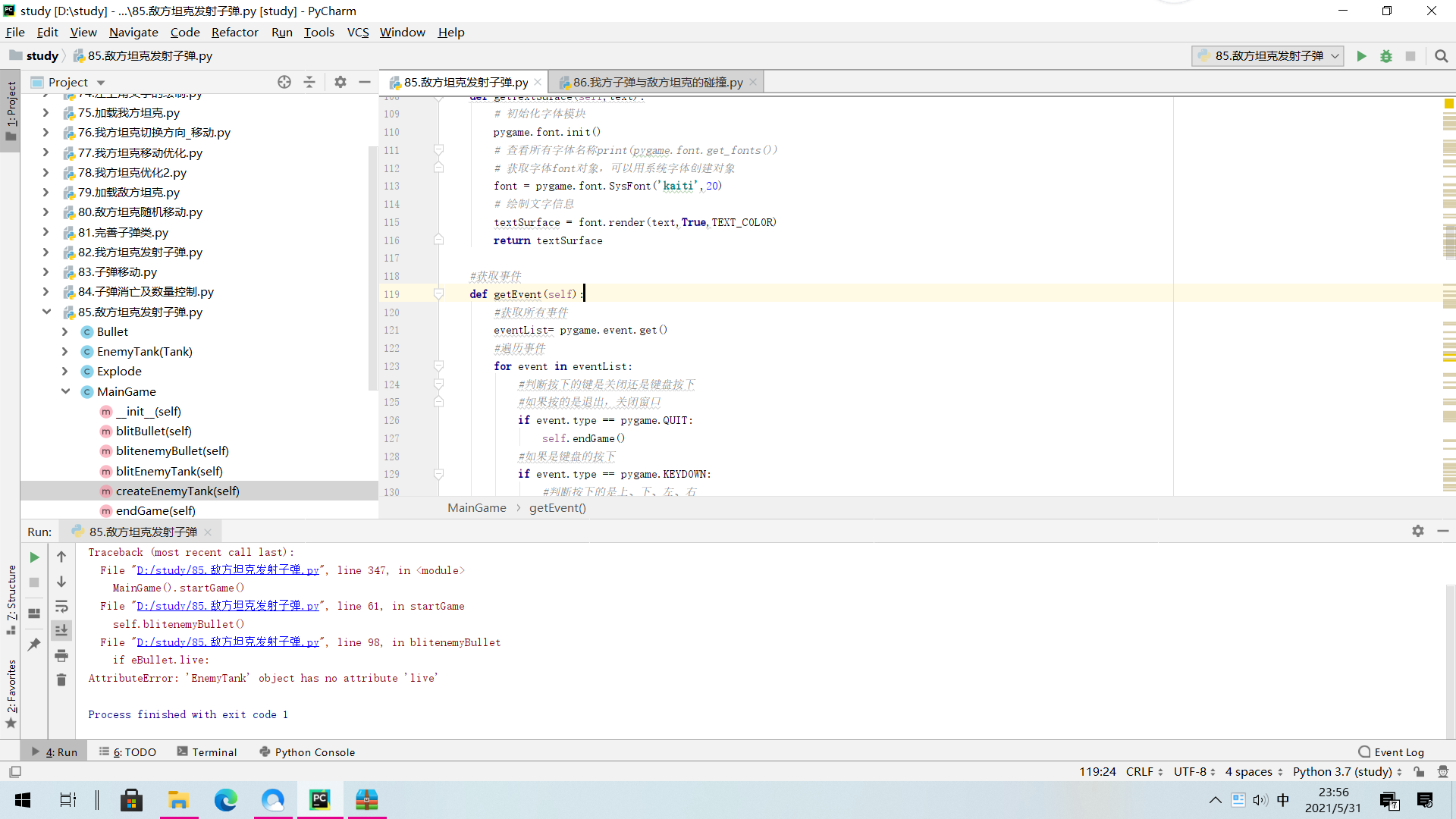Screen dimensions: 1456x819
Task: Open the Python Console tab
Action: [307, 752]
